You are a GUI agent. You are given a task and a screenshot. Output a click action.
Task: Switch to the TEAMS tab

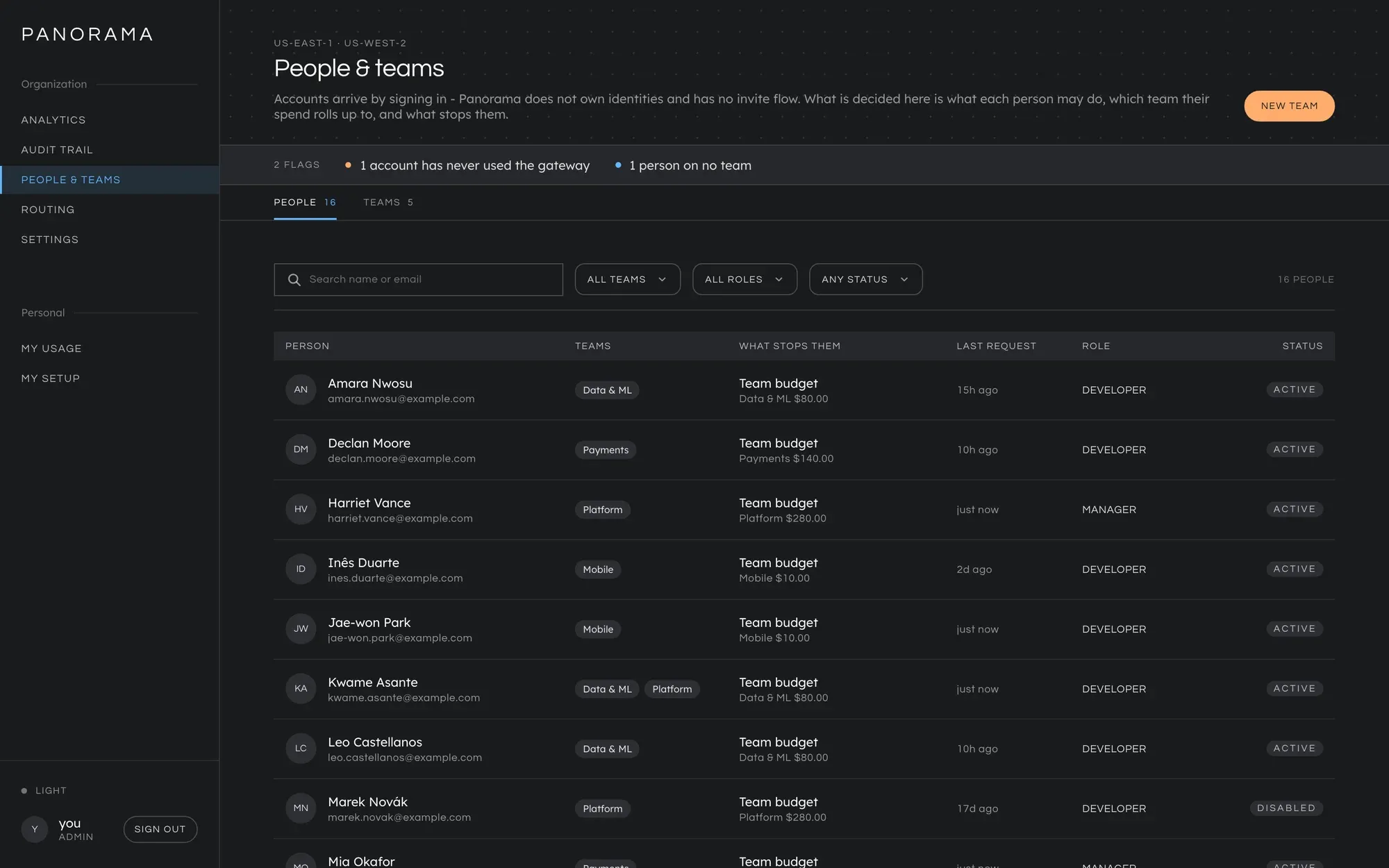click(388, 202)
